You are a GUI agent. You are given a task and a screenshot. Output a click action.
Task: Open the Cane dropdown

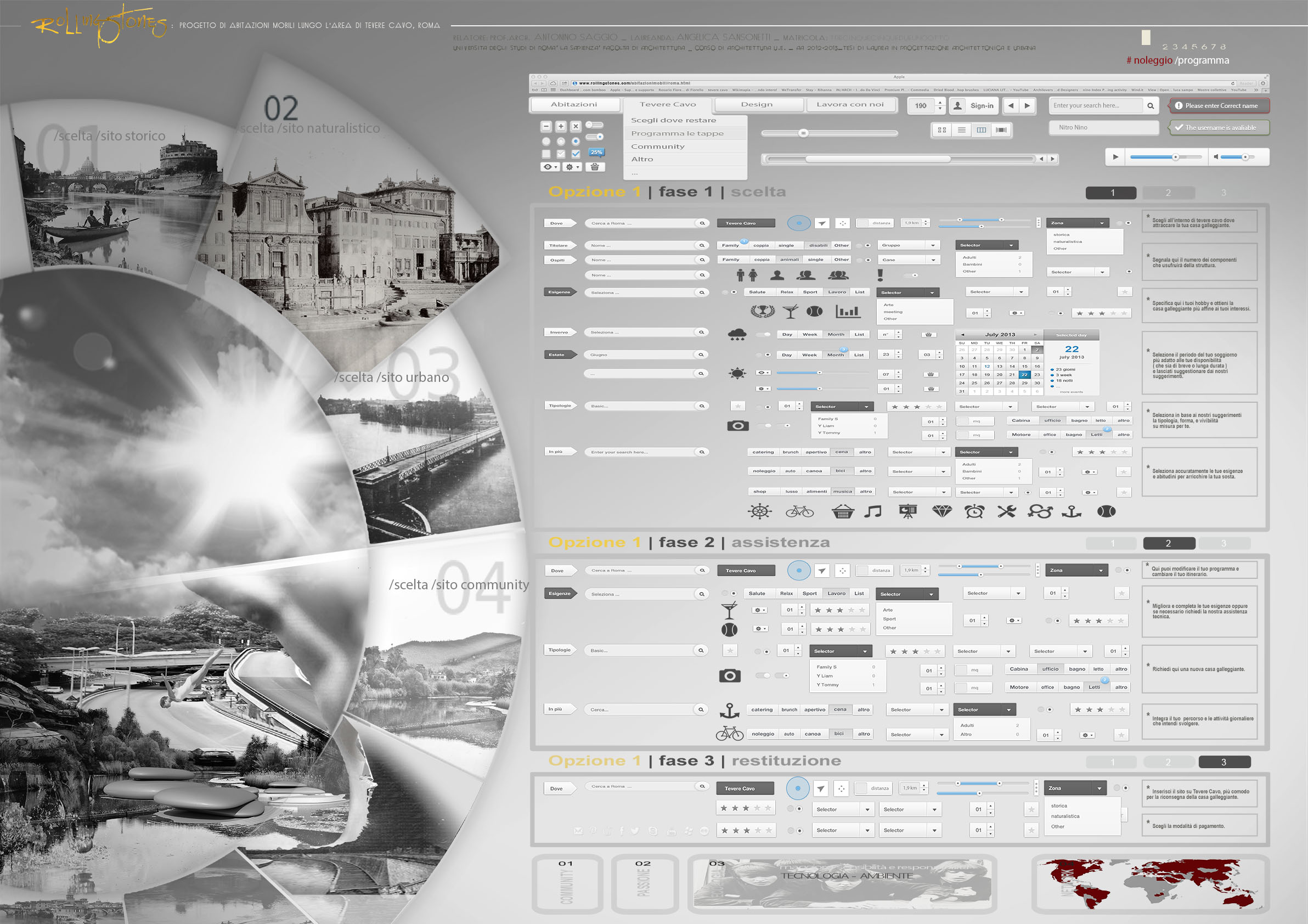(x=933, y=260)
